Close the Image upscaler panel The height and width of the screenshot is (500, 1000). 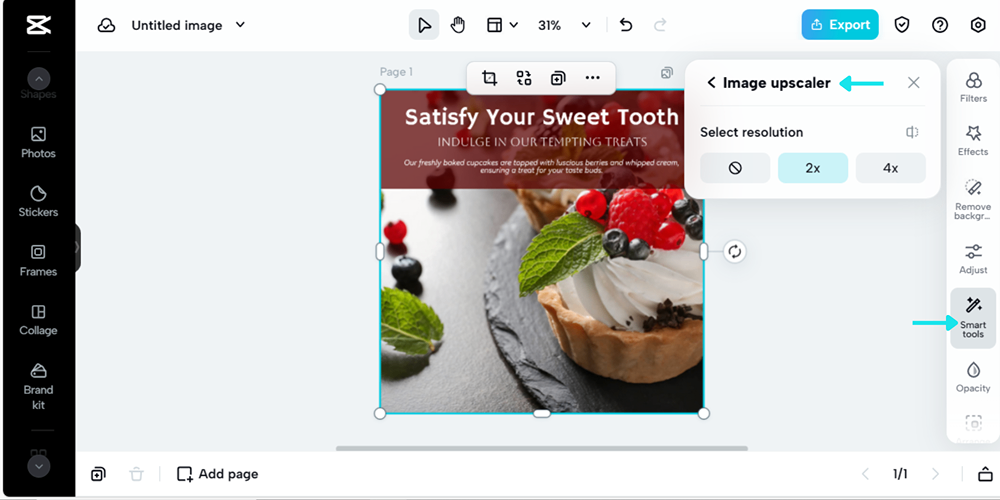pos(914,83)
